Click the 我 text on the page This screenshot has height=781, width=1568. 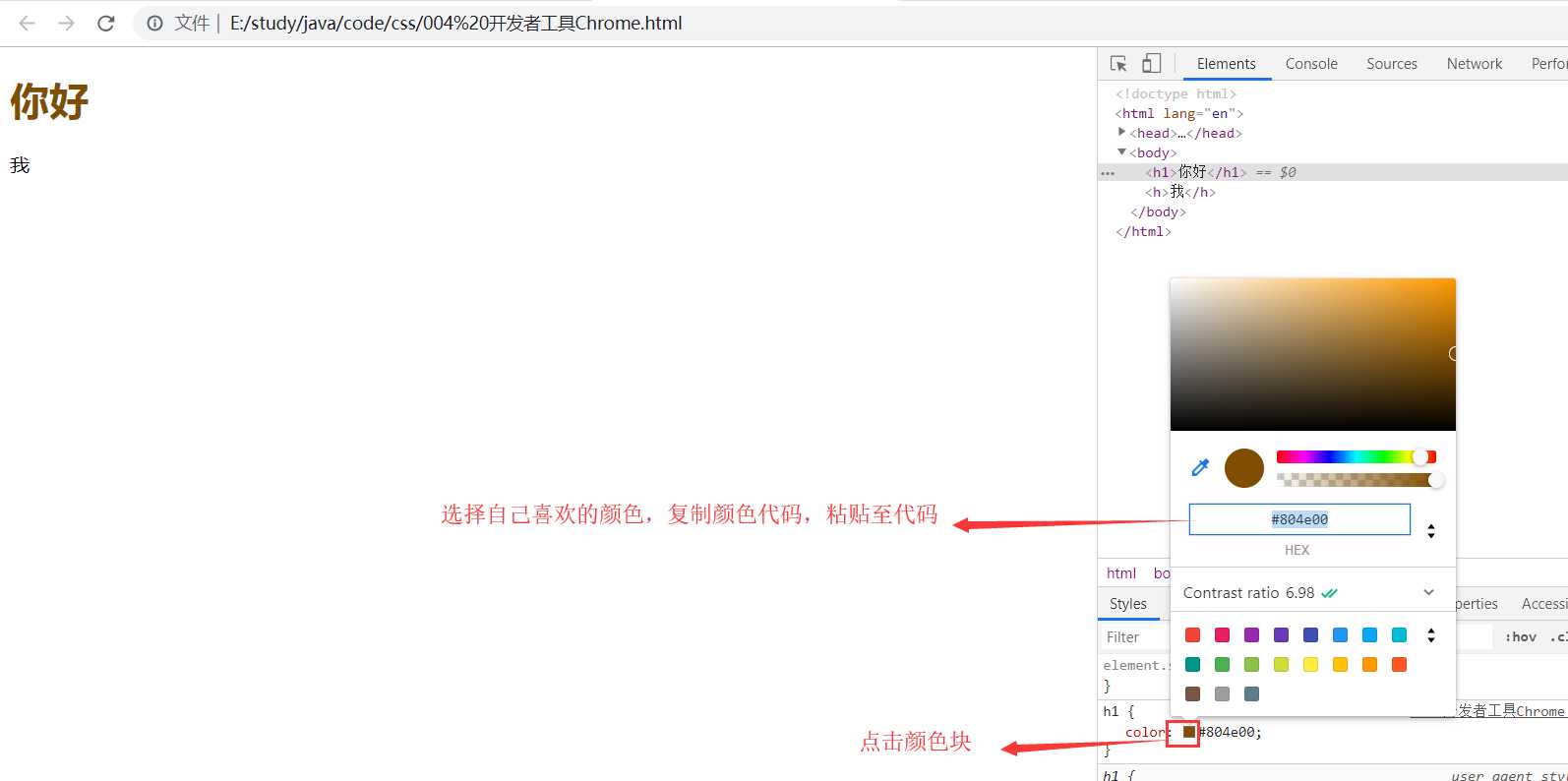20,165
